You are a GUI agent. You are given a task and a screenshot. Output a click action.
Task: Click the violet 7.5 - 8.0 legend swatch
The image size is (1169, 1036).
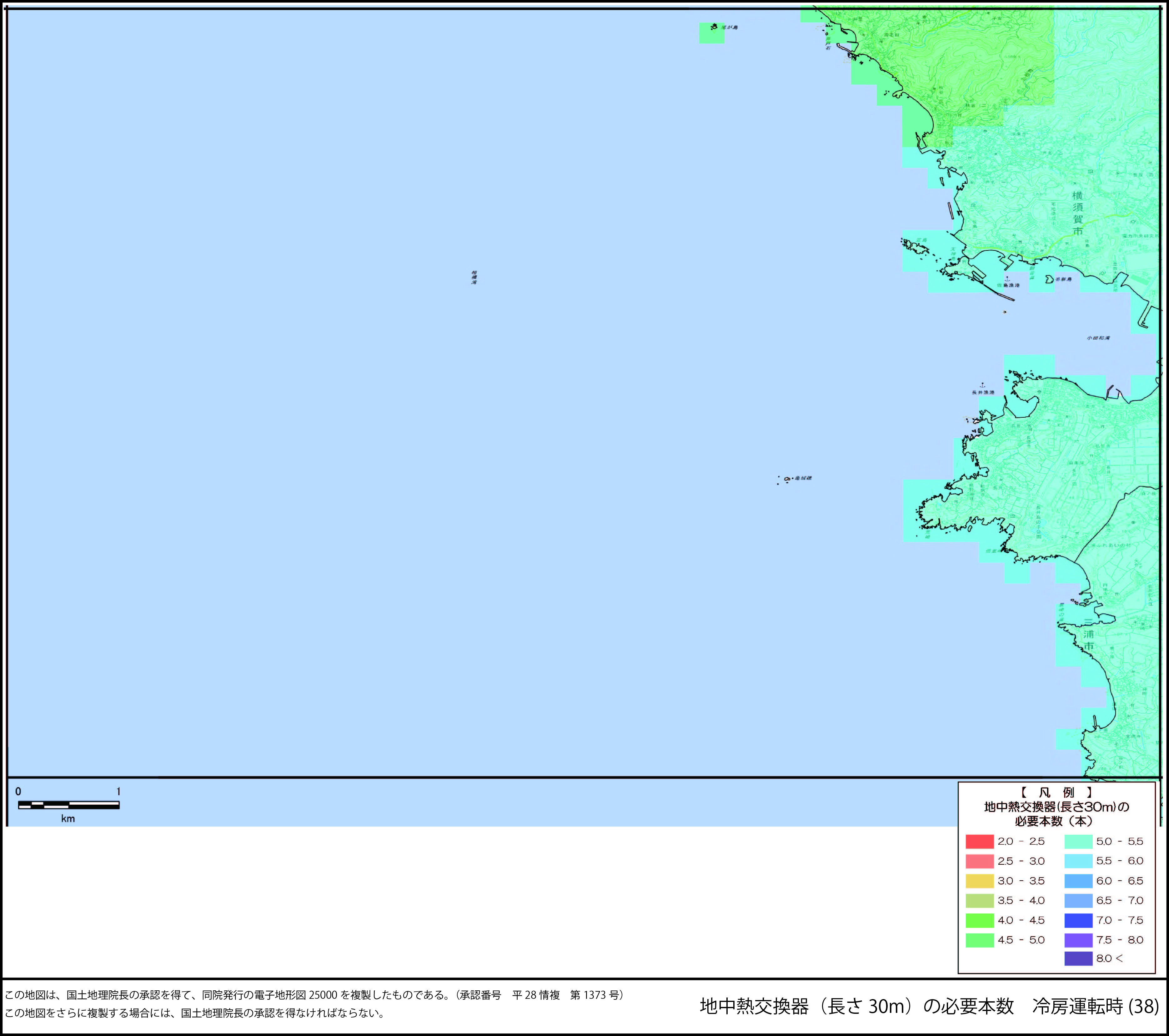(1079, 940)
